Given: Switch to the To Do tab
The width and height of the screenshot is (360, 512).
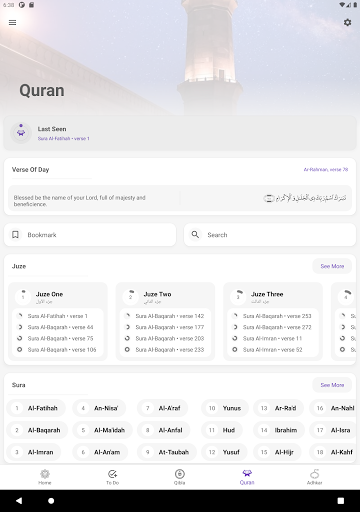Looking at the screenshot, I should [112, 477].
